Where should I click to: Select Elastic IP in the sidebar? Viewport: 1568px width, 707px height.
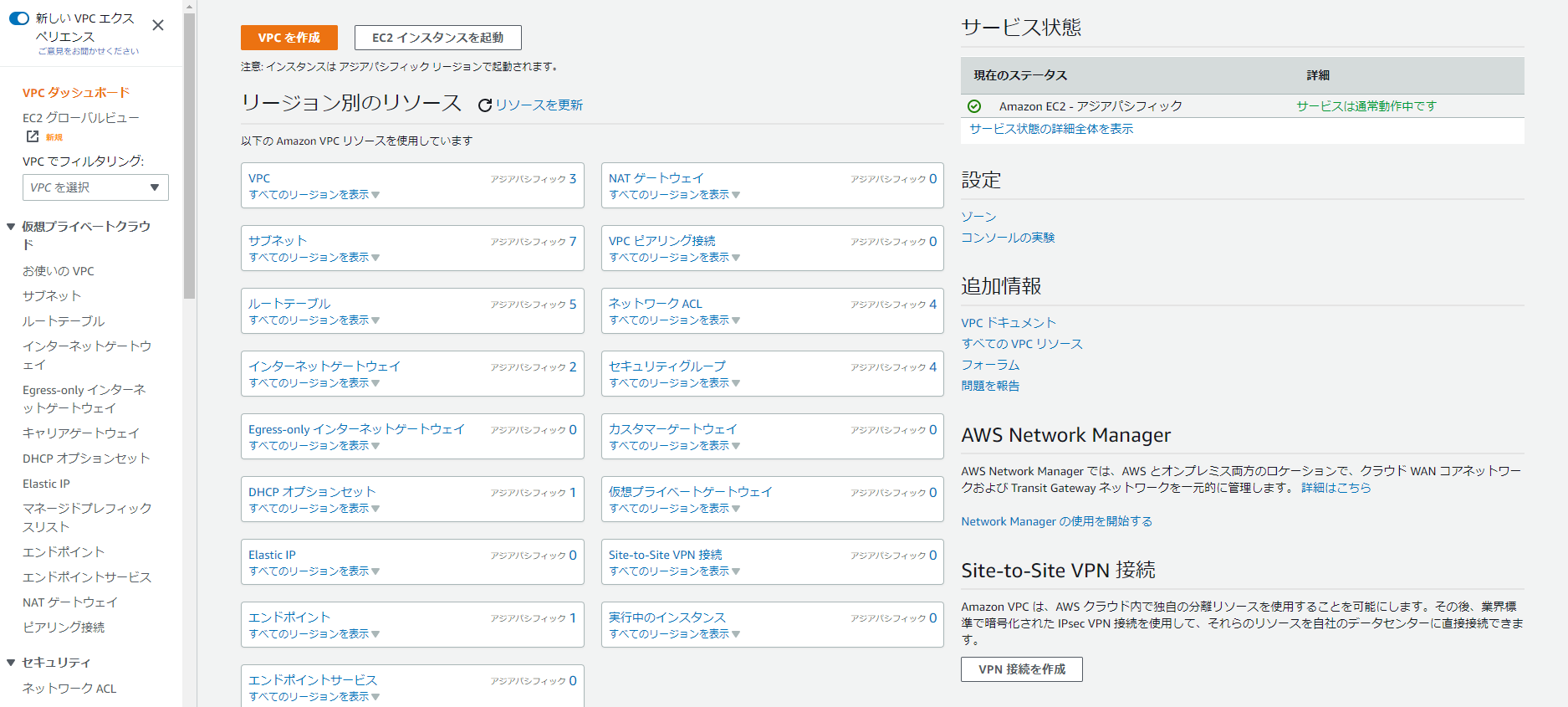46,484
